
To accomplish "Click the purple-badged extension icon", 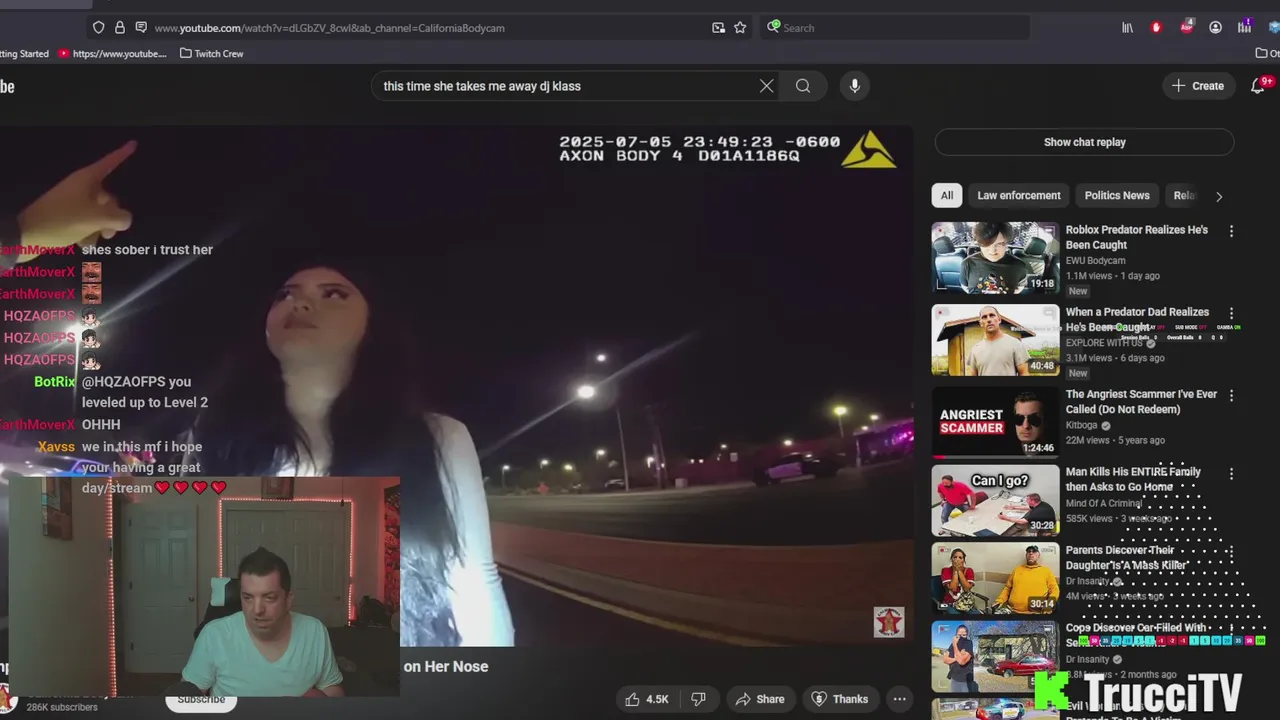I will point(1244,28).
